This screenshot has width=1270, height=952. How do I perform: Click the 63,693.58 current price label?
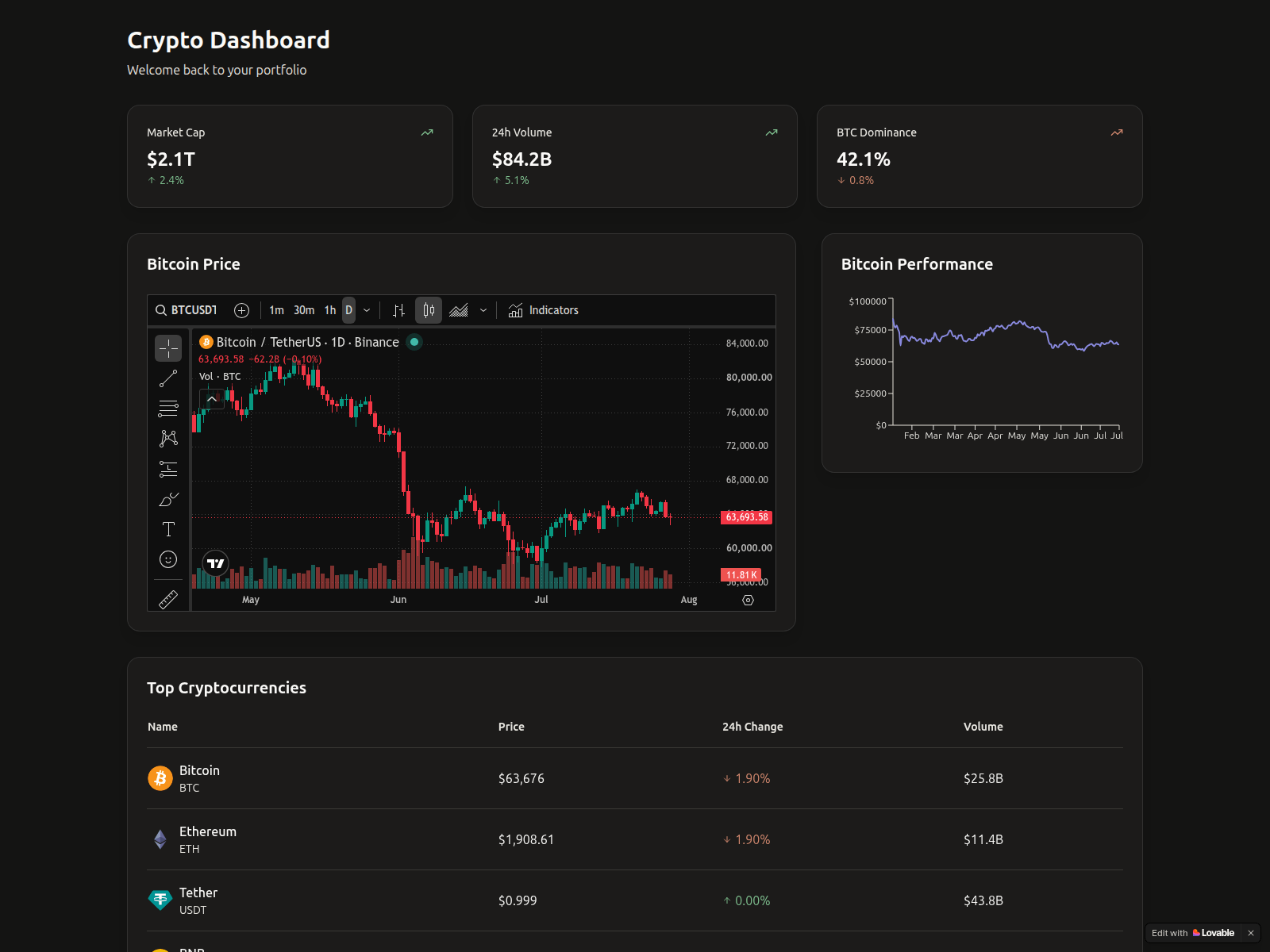coord(747,517)
